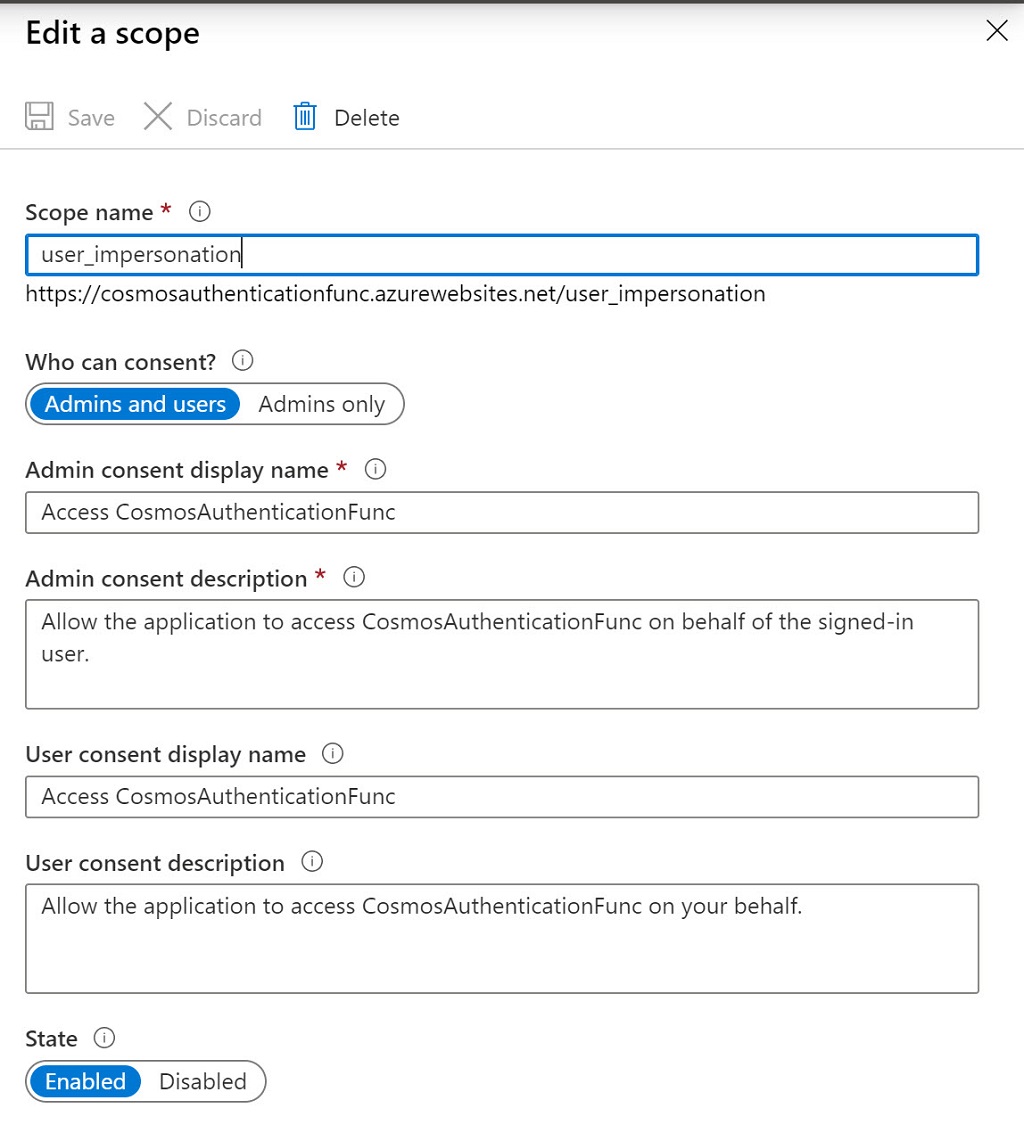Click the info icon beside Who can consent
This screenshot has height=1133, width=1024.
(x=242, y=361)
